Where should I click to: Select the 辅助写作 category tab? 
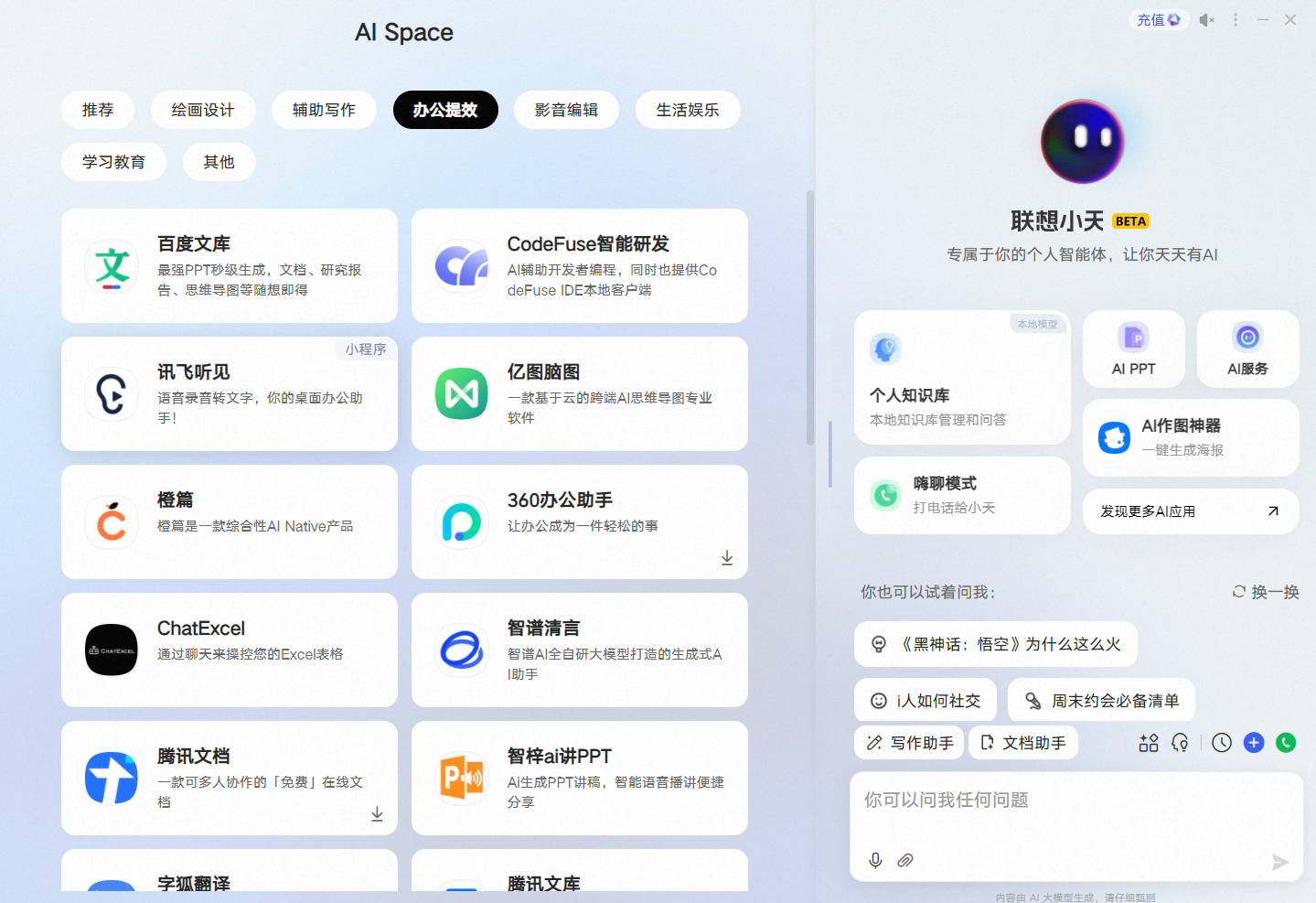tap(324, 110)
